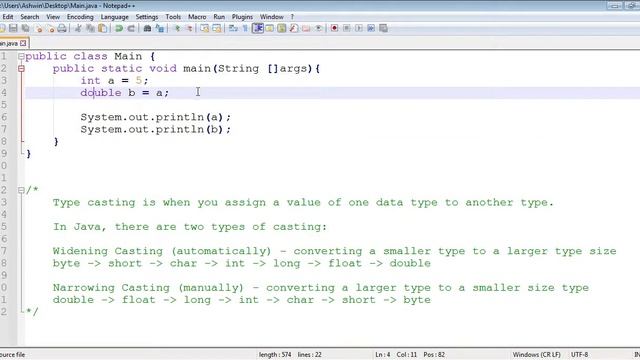Click the Redo arrow icon
640x360 pixels.
[131, 28]
